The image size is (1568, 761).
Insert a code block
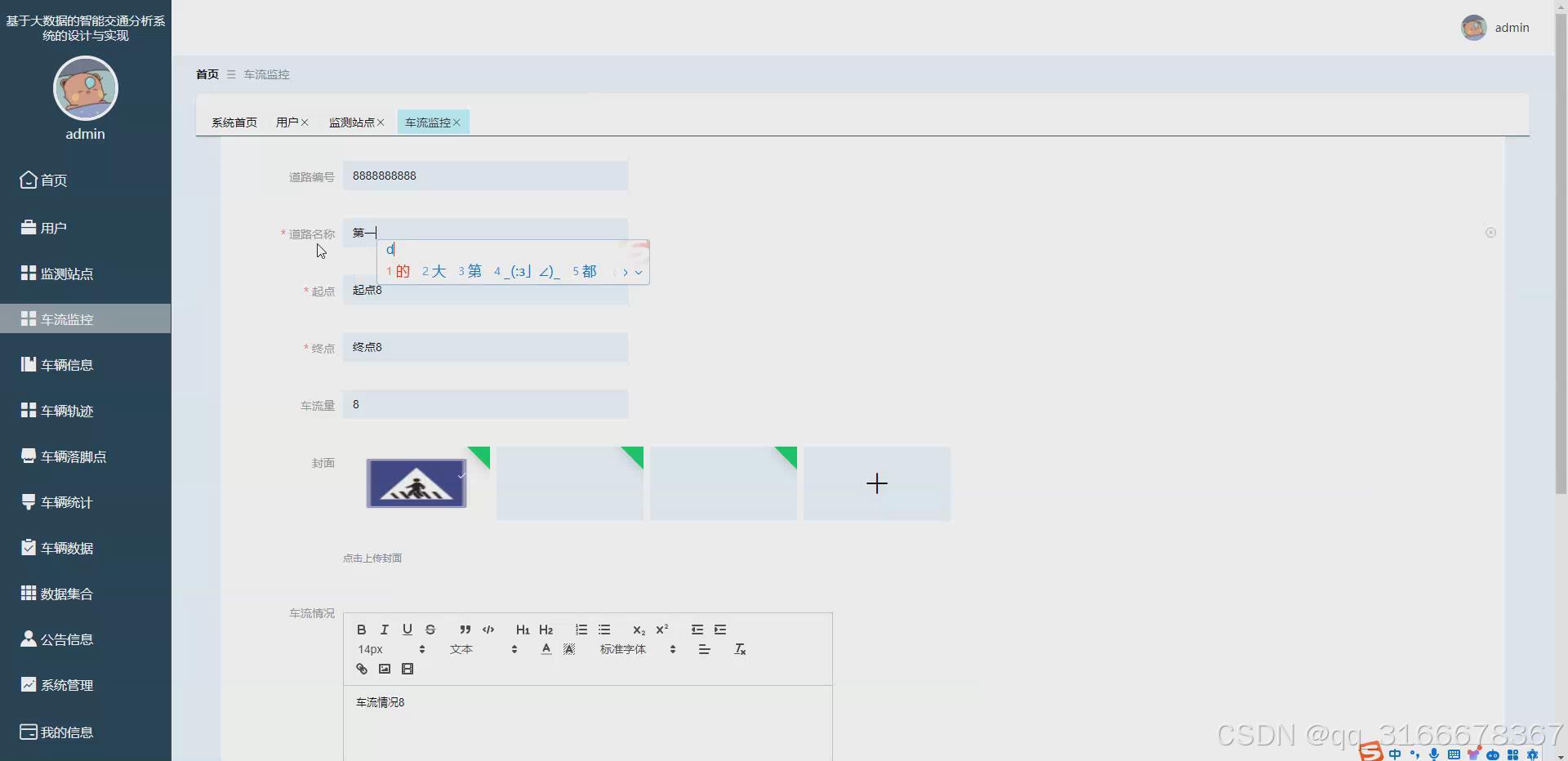(x=488, y=630)
